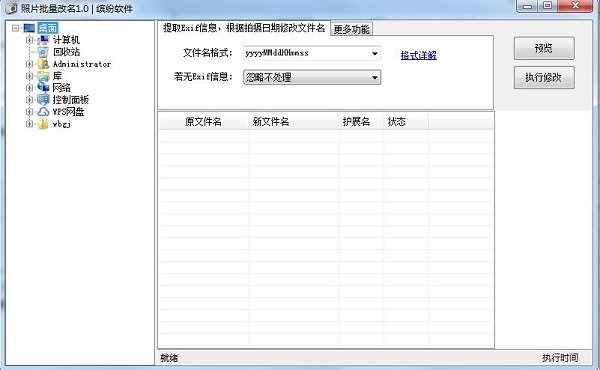Select the 计算机 tree label
The height and width of the screenshot is (370, 600).
(66, 40)
